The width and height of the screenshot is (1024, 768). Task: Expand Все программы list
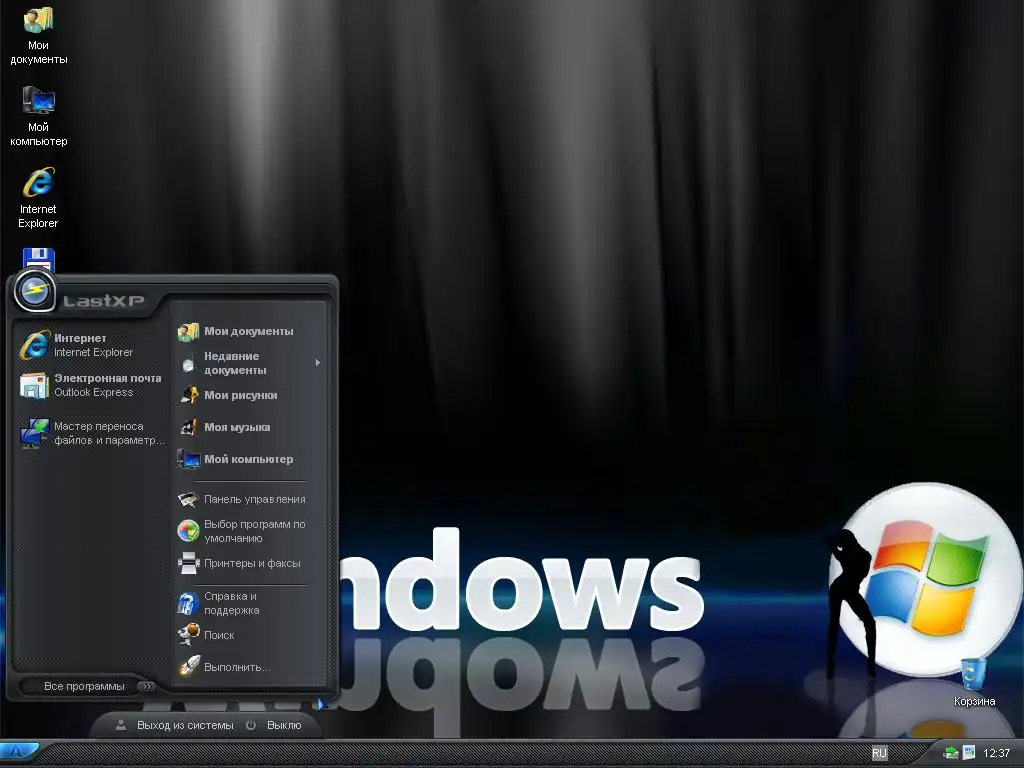[x=89, y=686]
